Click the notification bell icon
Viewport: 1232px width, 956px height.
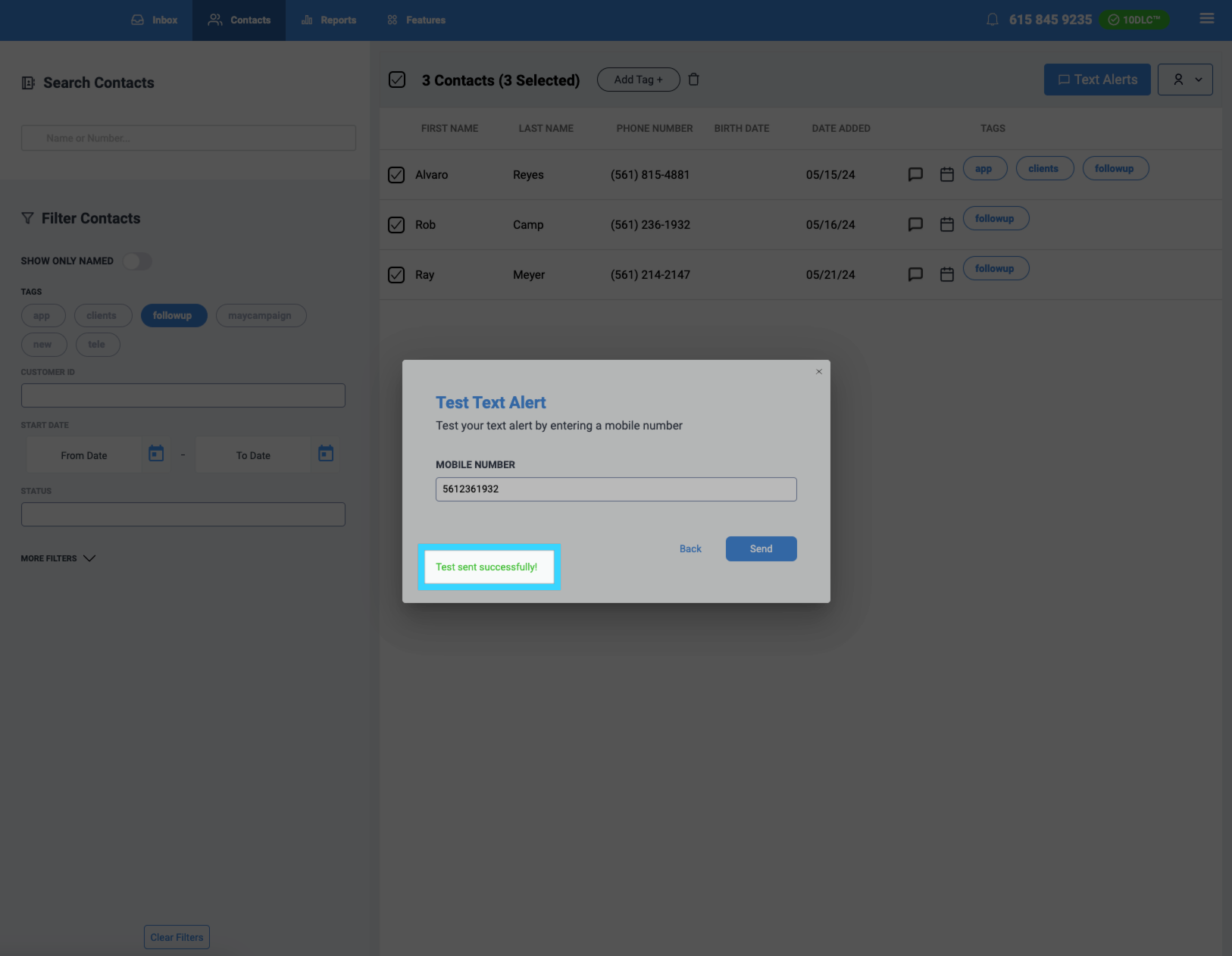click(x=992, y=20)
